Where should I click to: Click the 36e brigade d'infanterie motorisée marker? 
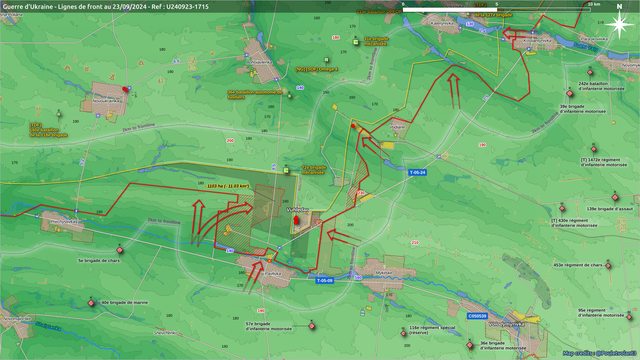click(470, 345)
